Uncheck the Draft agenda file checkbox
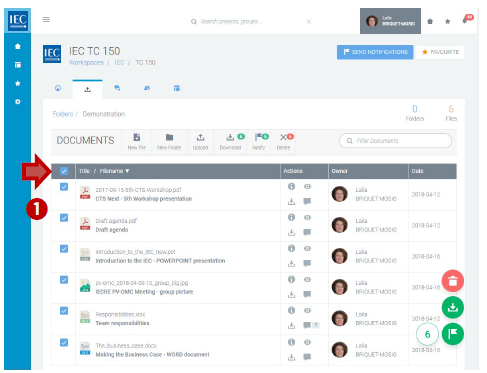Screen dimensions: 487x373 (64, 218)
